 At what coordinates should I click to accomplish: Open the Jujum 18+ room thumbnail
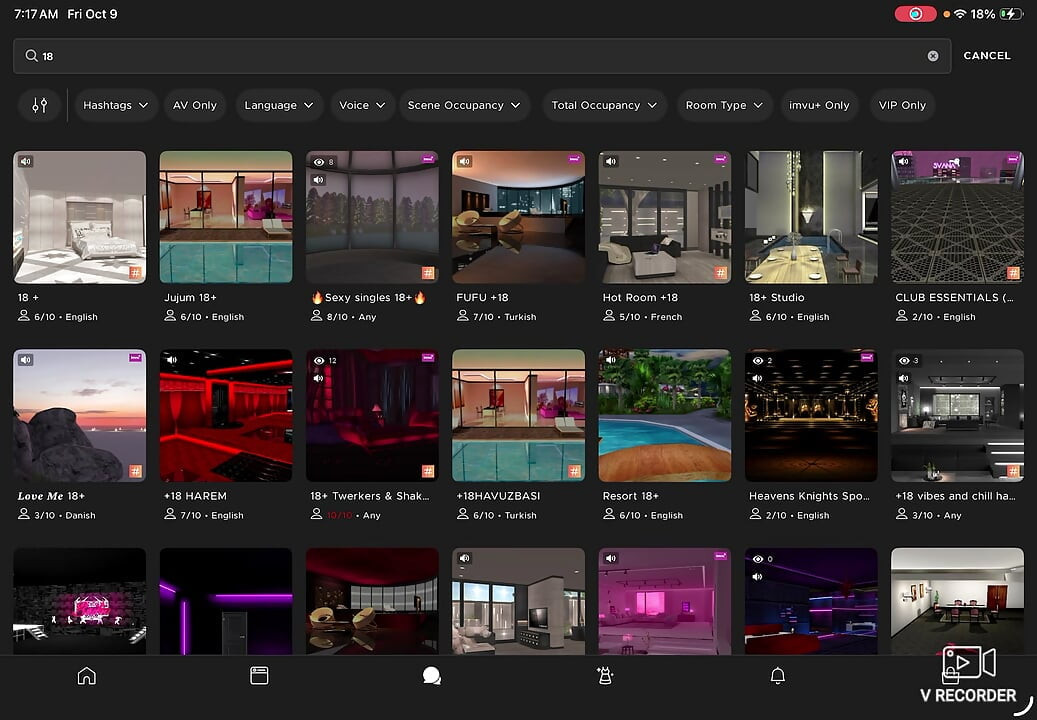(226, 217)
